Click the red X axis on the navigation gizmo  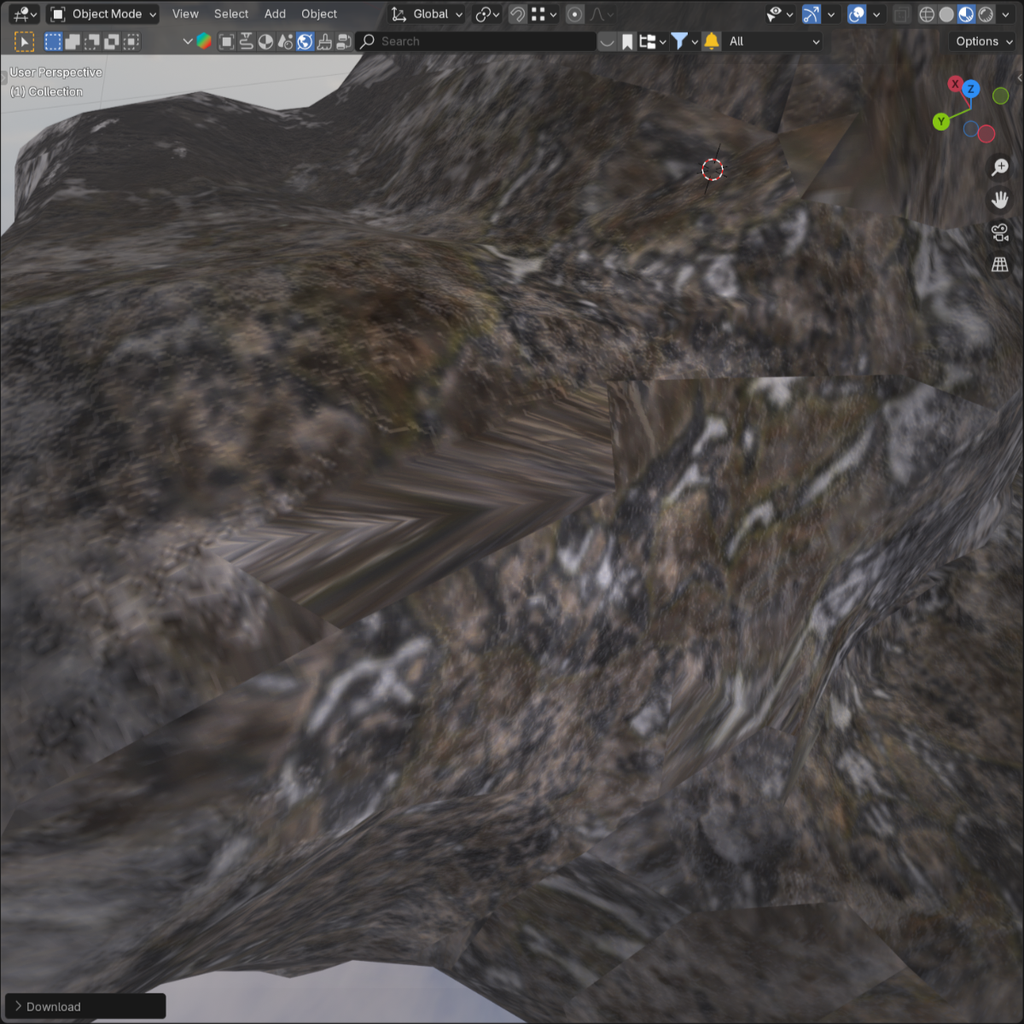pos(956,84)
